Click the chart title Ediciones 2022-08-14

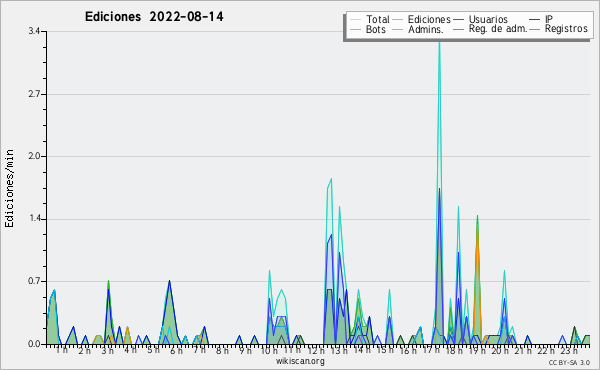154,17
